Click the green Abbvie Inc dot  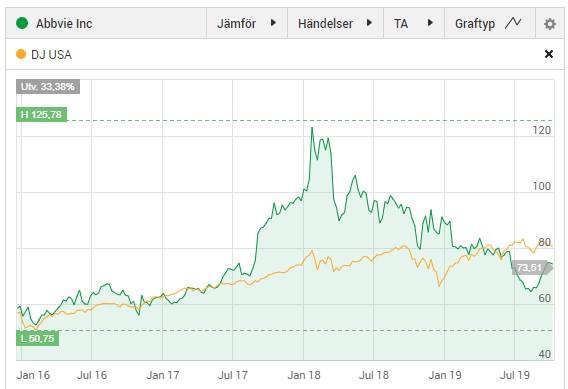[22, 23]
